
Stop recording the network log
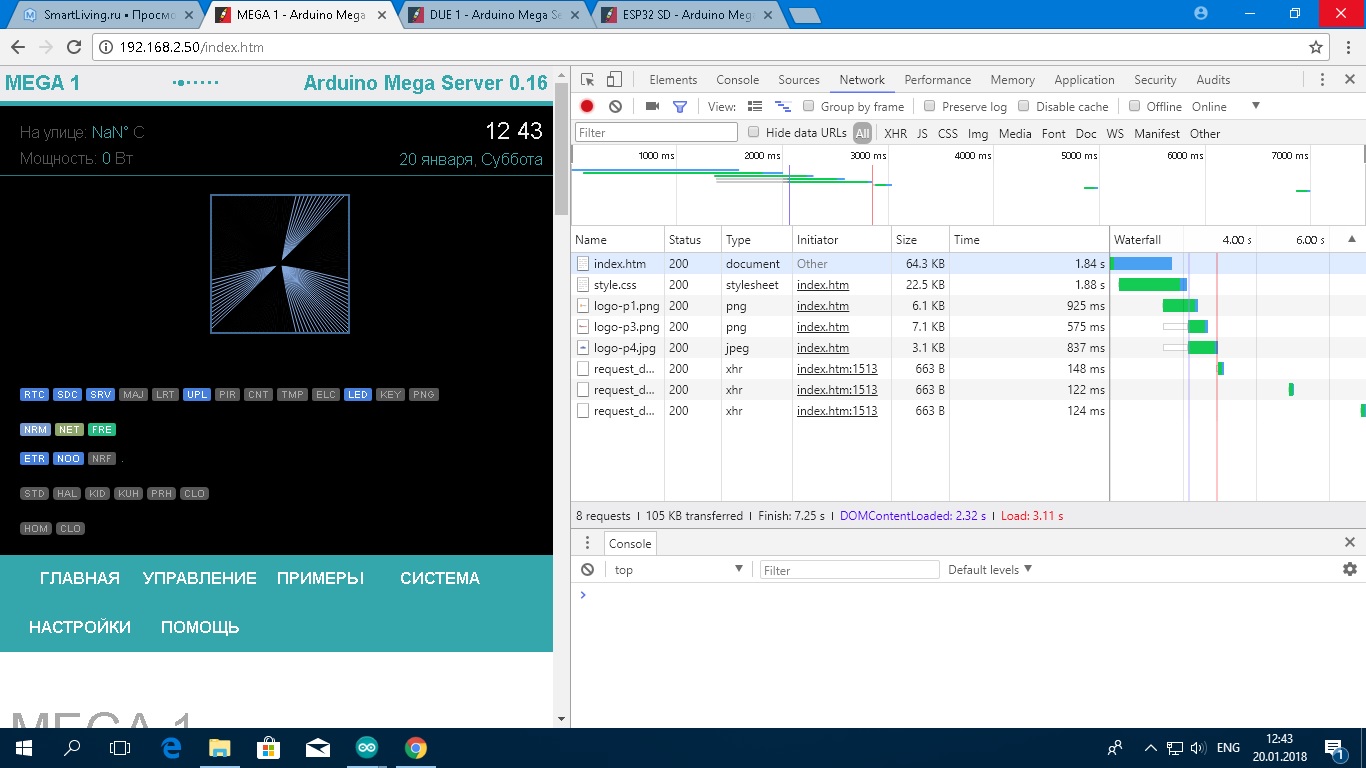coord(587,106)
